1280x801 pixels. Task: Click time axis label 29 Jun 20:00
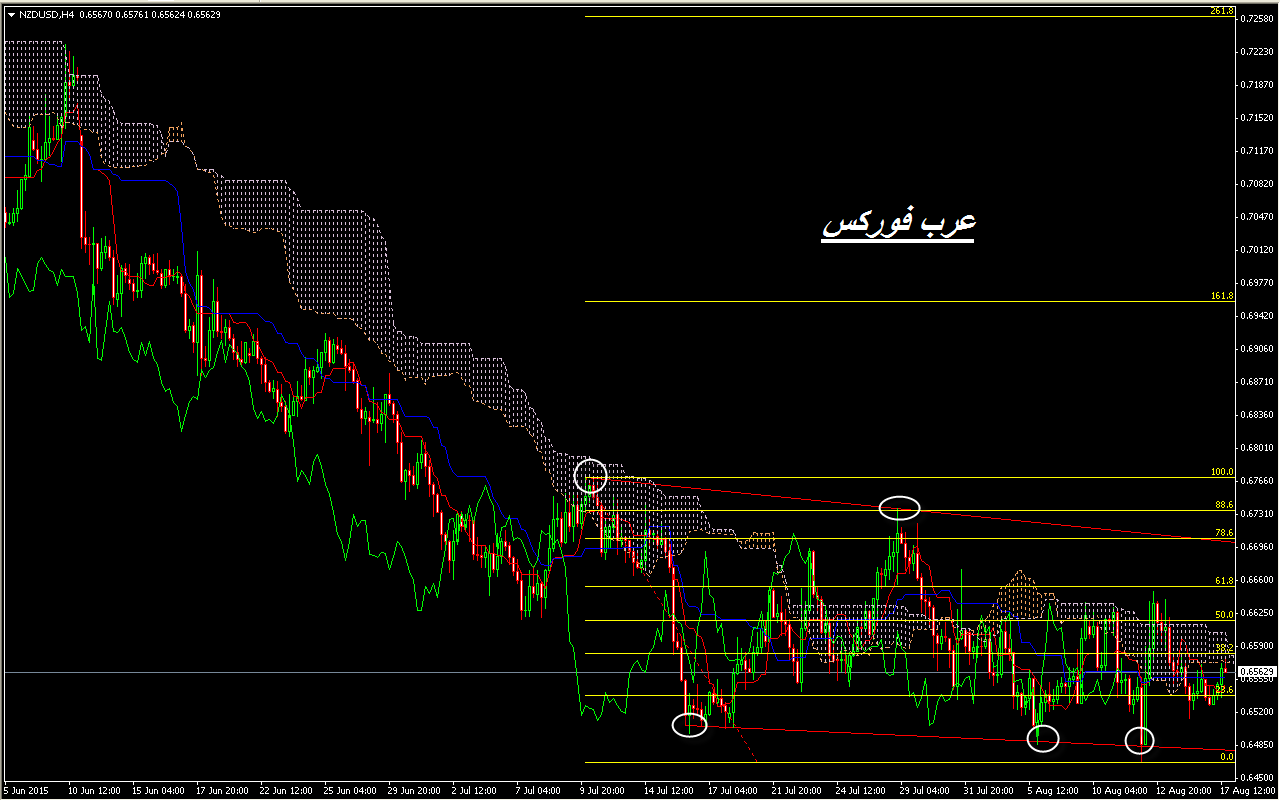pos(414,791)
